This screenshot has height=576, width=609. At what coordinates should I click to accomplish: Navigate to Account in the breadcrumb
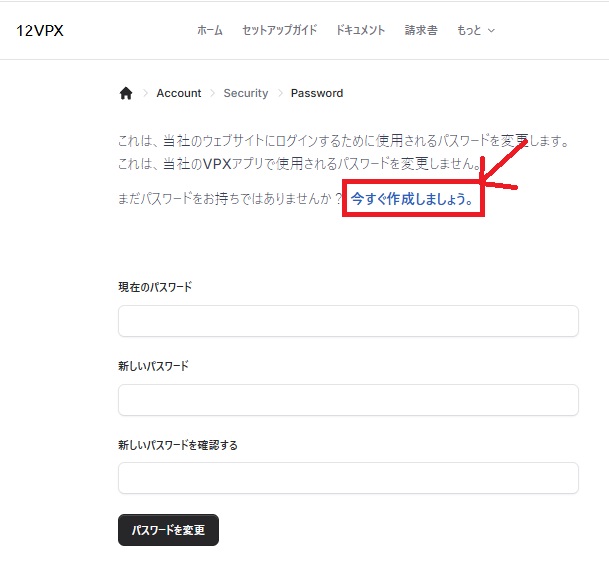point(179,93)
